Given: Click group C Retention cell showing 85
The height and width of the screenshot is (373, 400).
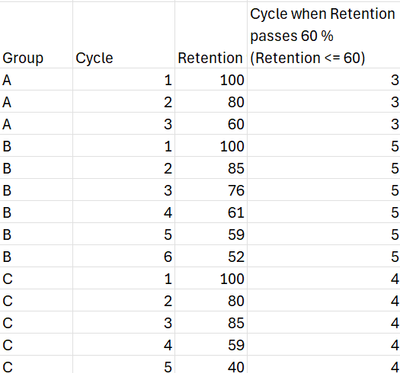Looking at the screenshot, I should pos(211,322).
